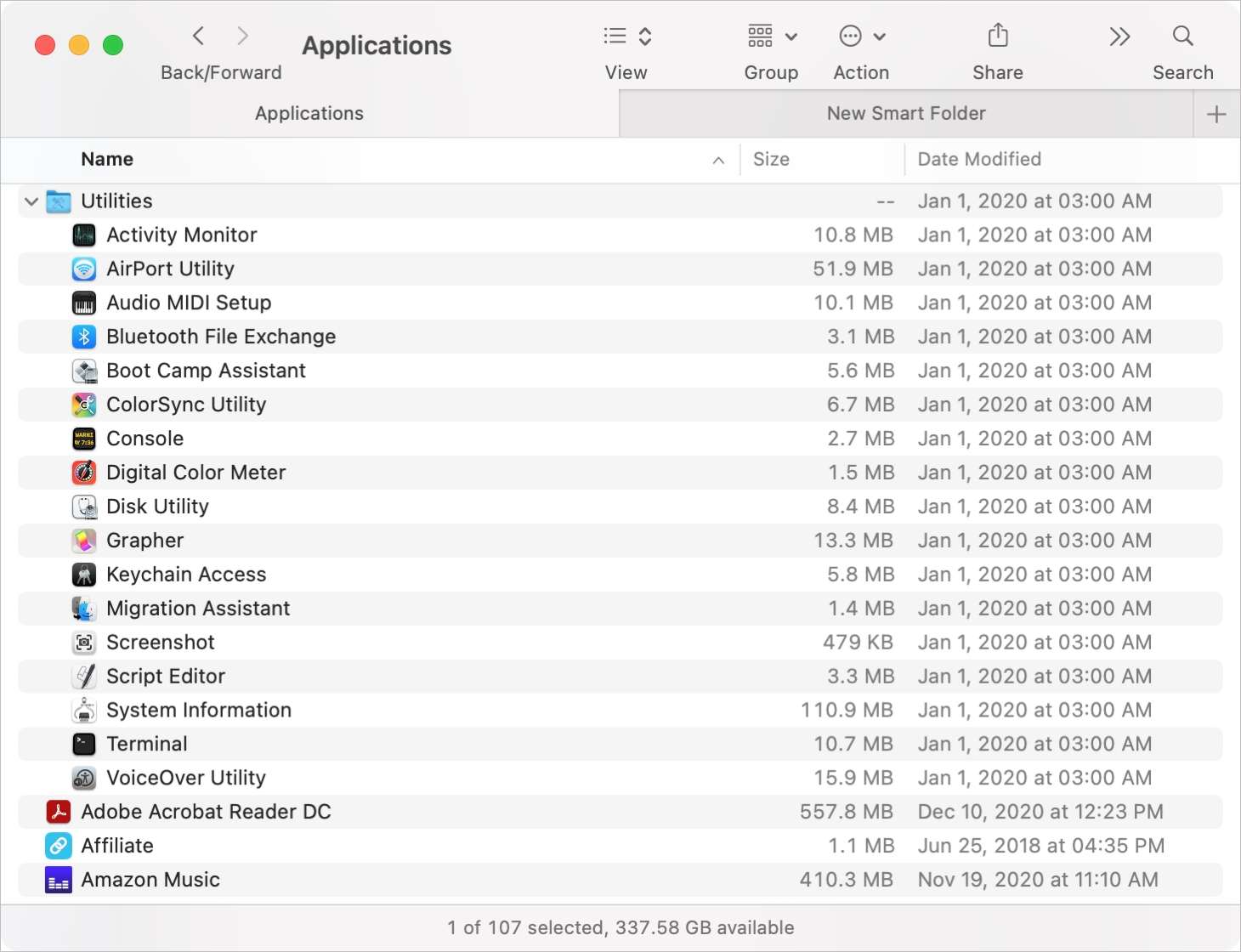Open the ColorSync Utility icon
The image size is (1241, 952).
(83, 404)
